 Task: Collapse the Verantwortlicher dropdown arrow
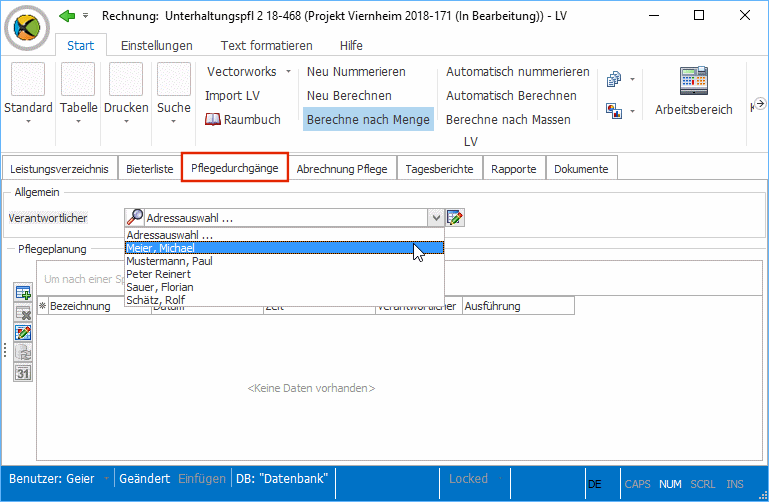(x=436, y=218)
